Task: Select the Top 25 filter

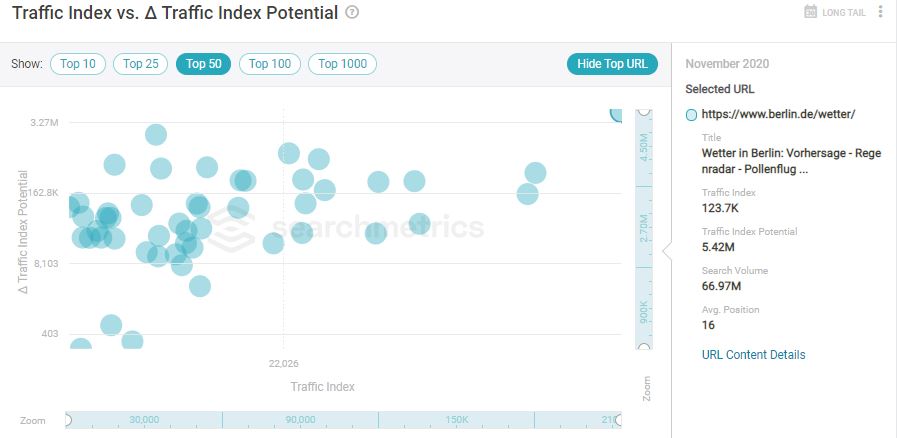Action: point(140,64)
